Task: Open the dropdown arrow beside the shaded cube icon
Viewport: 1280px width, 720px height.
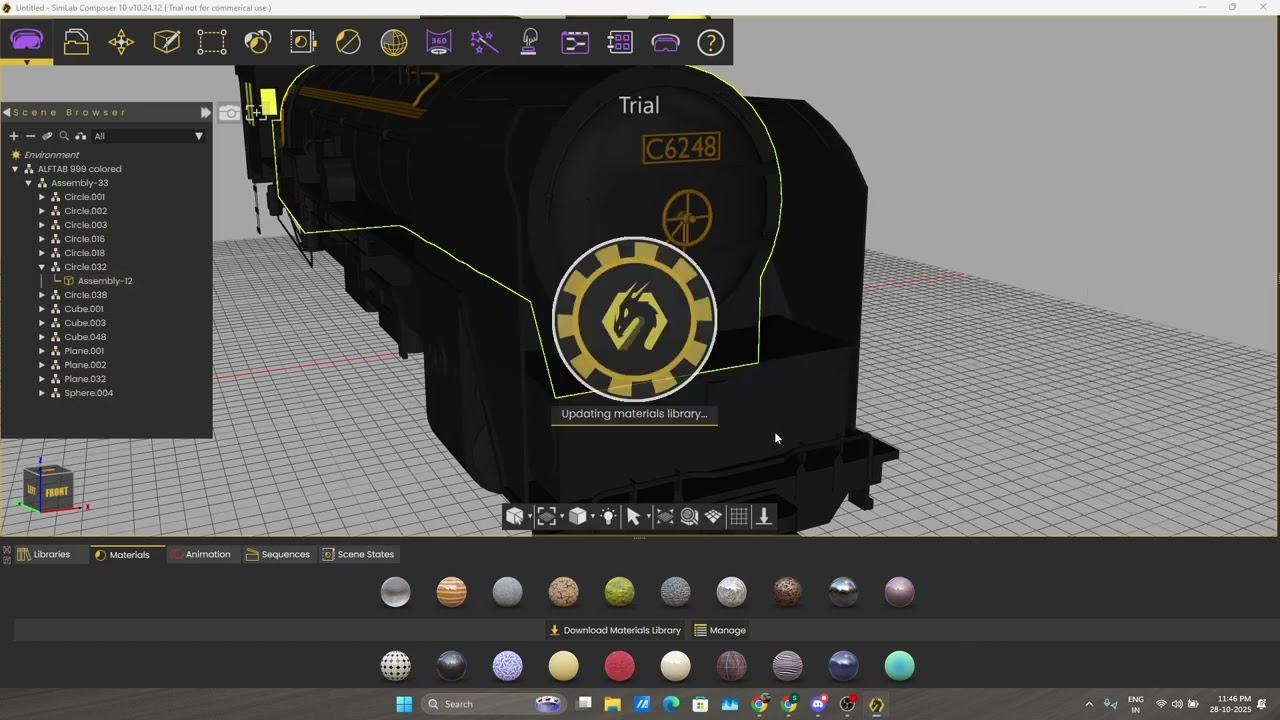Action: click(x=592, y=517)
